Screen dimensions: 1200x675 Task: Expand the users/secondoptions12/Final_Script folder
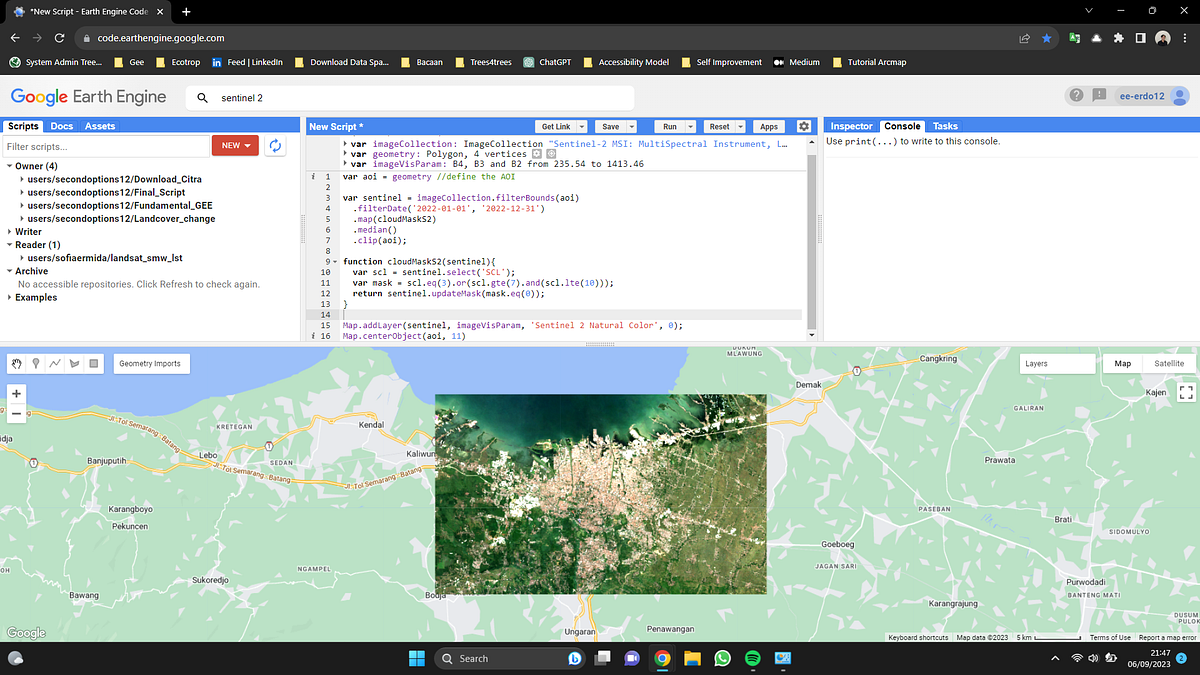pyautogui.click(x=21, y=193)
